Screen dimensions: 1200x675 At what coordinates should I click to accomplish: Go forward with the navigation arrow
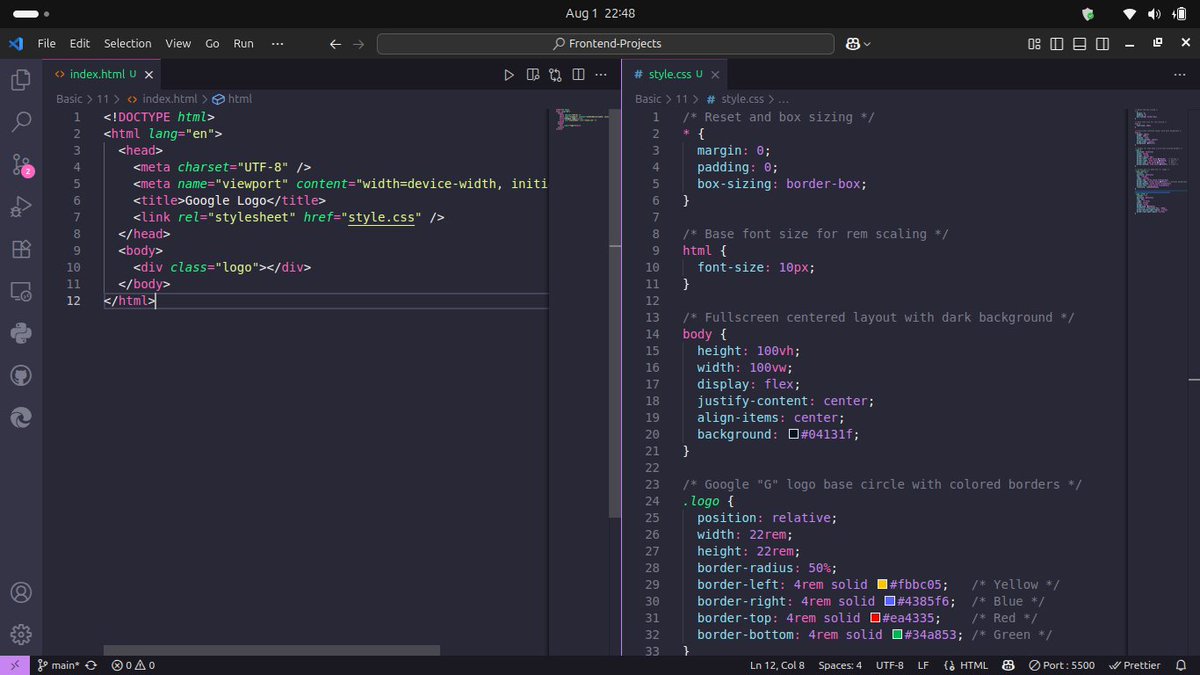pos(358,44)
